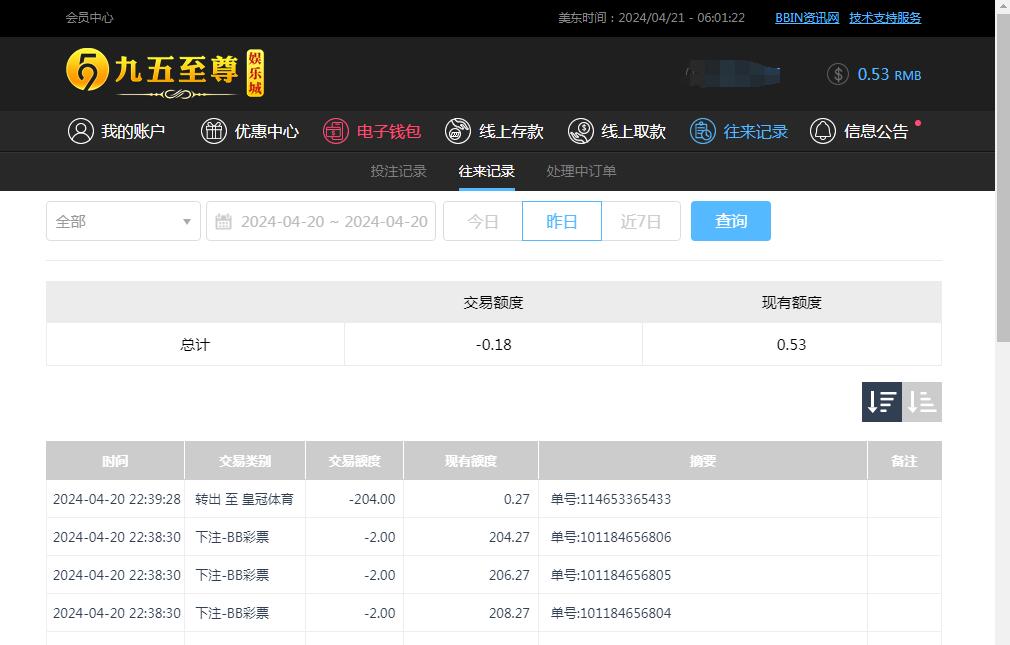This screenshot has height=645, width=1010.
Task: Click the 备注 column header
Action: pyautogui.click(x=904, y=461)
